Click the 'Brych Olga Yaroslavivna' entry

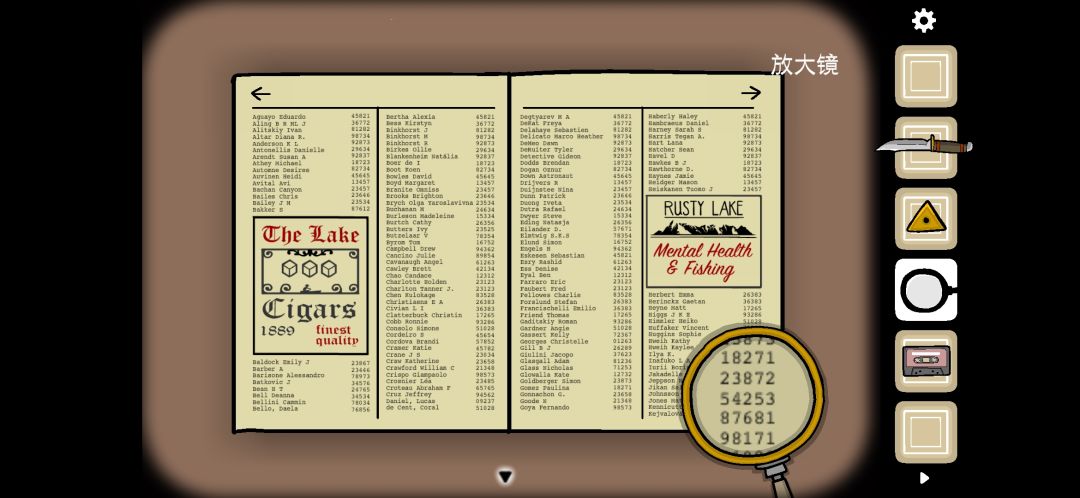(429, 203)
